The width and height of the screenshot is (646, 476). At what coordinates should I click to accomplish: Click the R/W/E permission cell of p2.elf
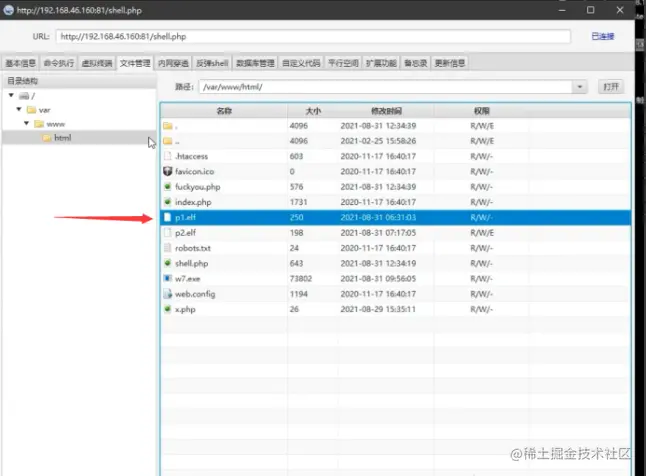482,232
